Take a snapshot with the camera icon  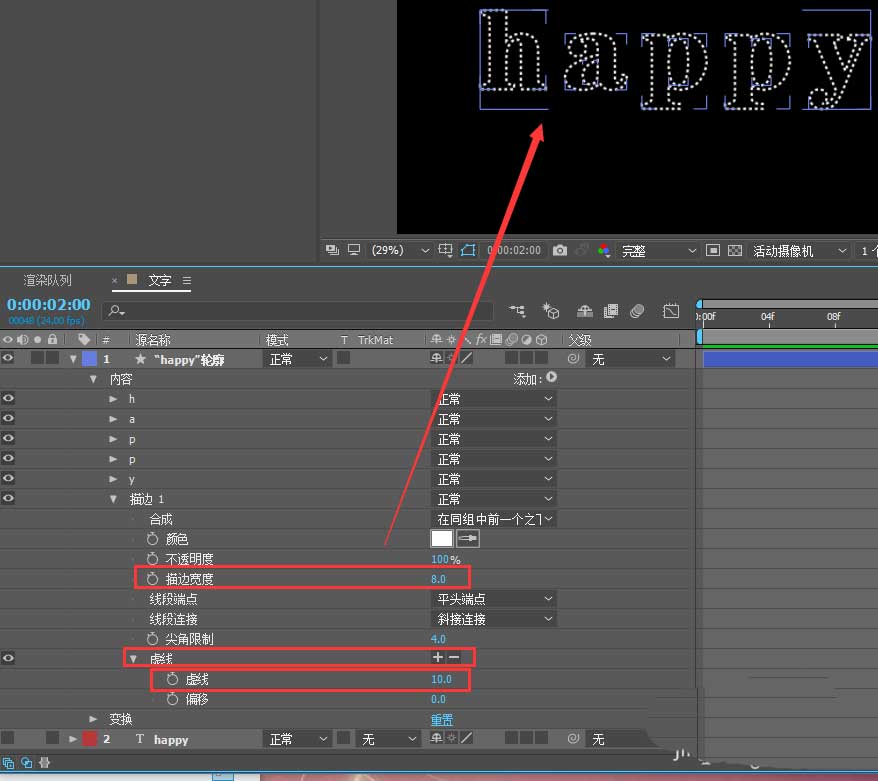point(560,250)
